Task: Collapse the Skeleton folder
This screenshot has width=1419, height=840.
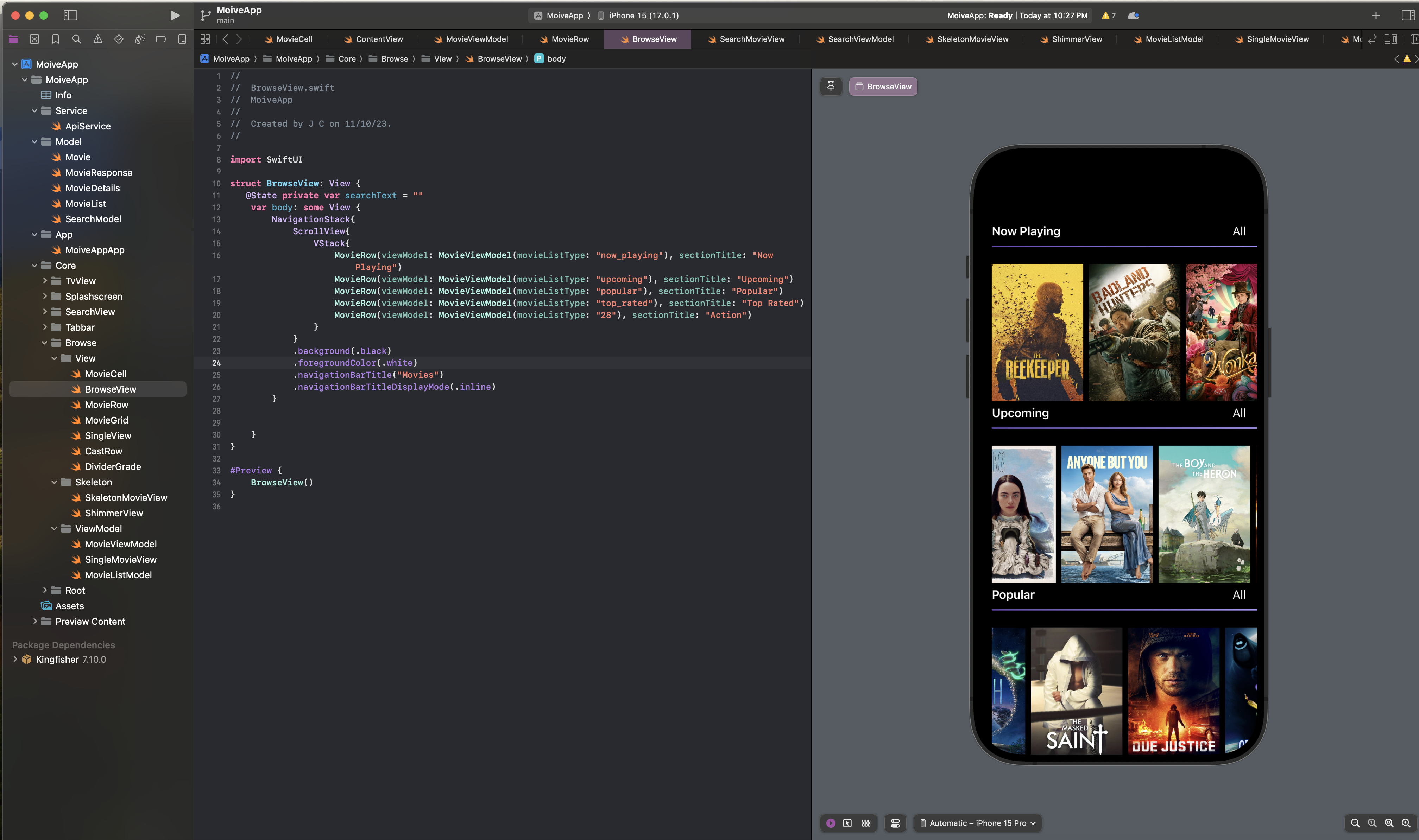Action: tap(54, 482)
